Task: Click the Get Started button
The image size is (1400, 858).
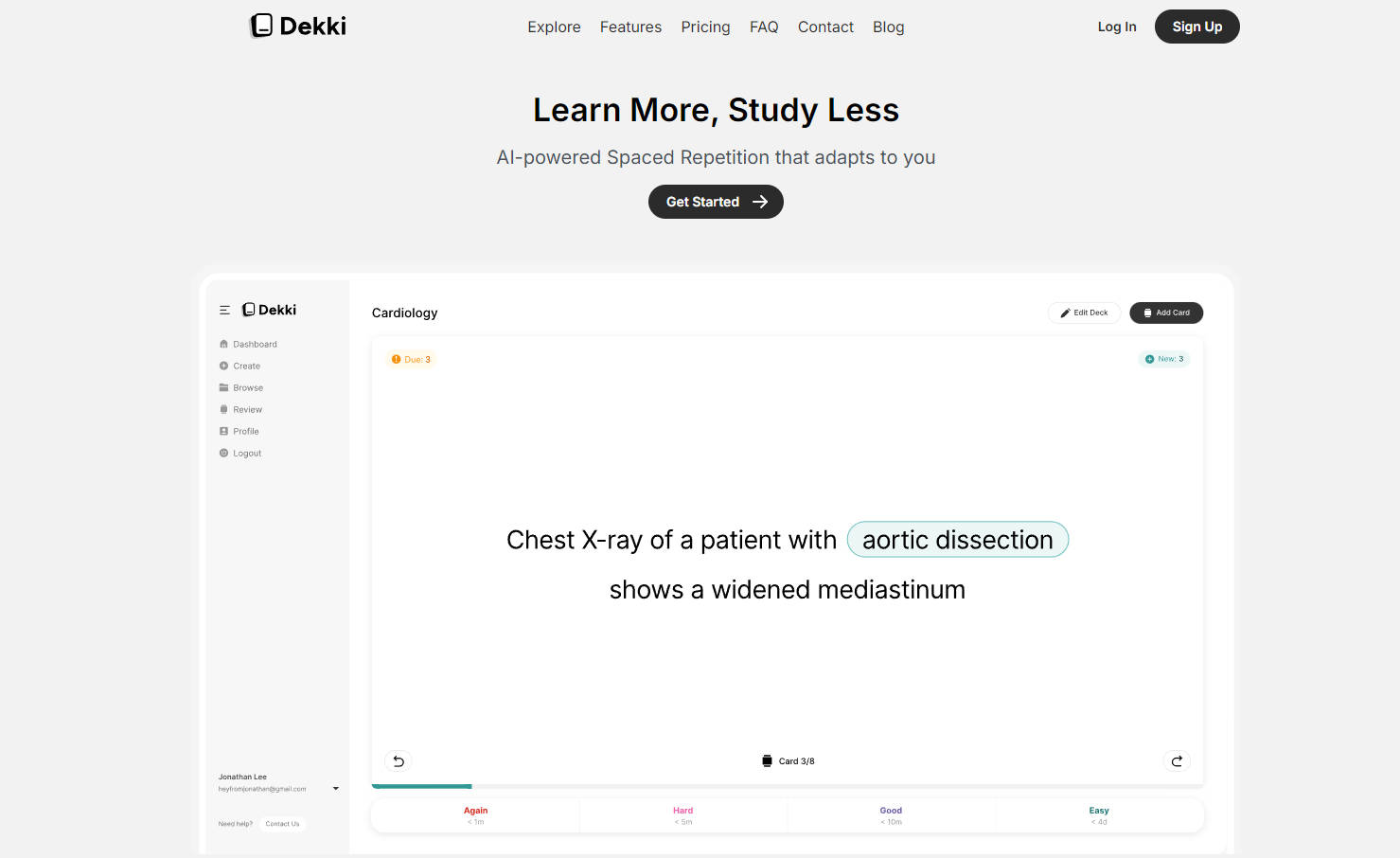Action: 716,202
